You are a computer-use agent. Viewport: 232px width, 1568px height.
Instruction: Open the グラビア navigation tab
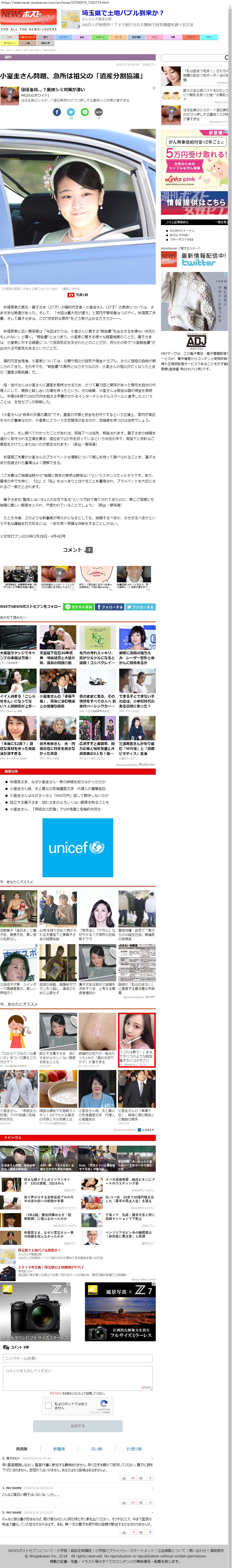[191, 37]
